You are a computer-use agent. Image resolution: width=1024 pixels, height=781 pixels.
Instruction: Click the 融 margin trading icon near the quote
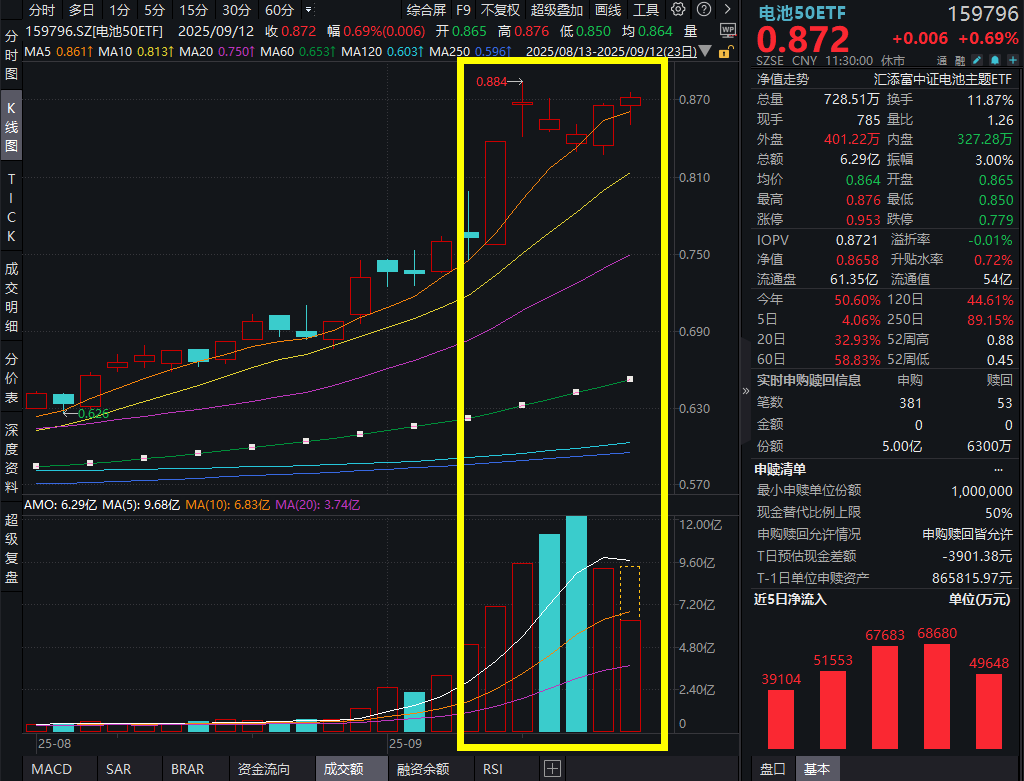point(960,60)
